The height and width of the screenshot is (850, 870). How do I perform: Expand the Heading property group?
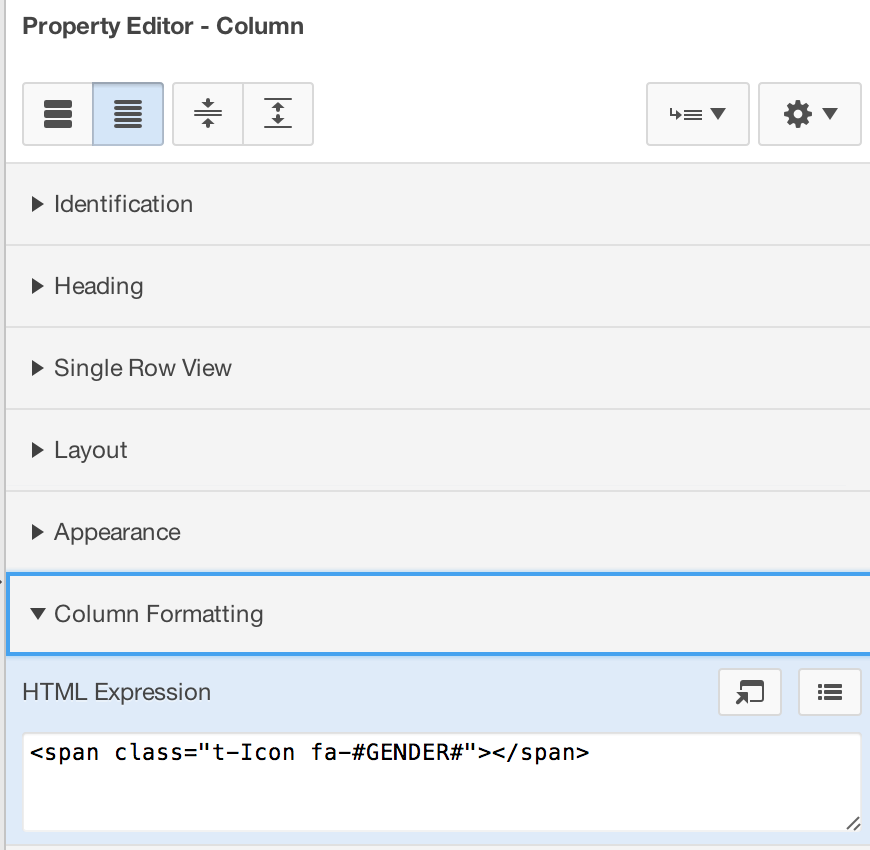pyautogui.click(x=99, y=286)
